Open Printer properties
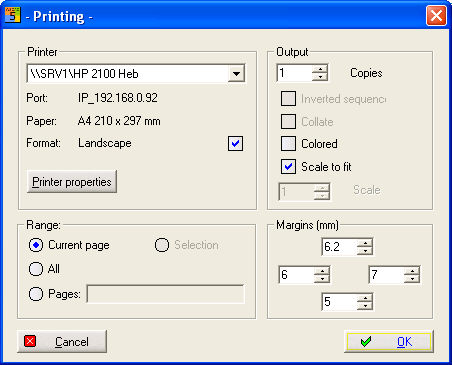This screenshot has height=365, width=452. coord(72,182)
